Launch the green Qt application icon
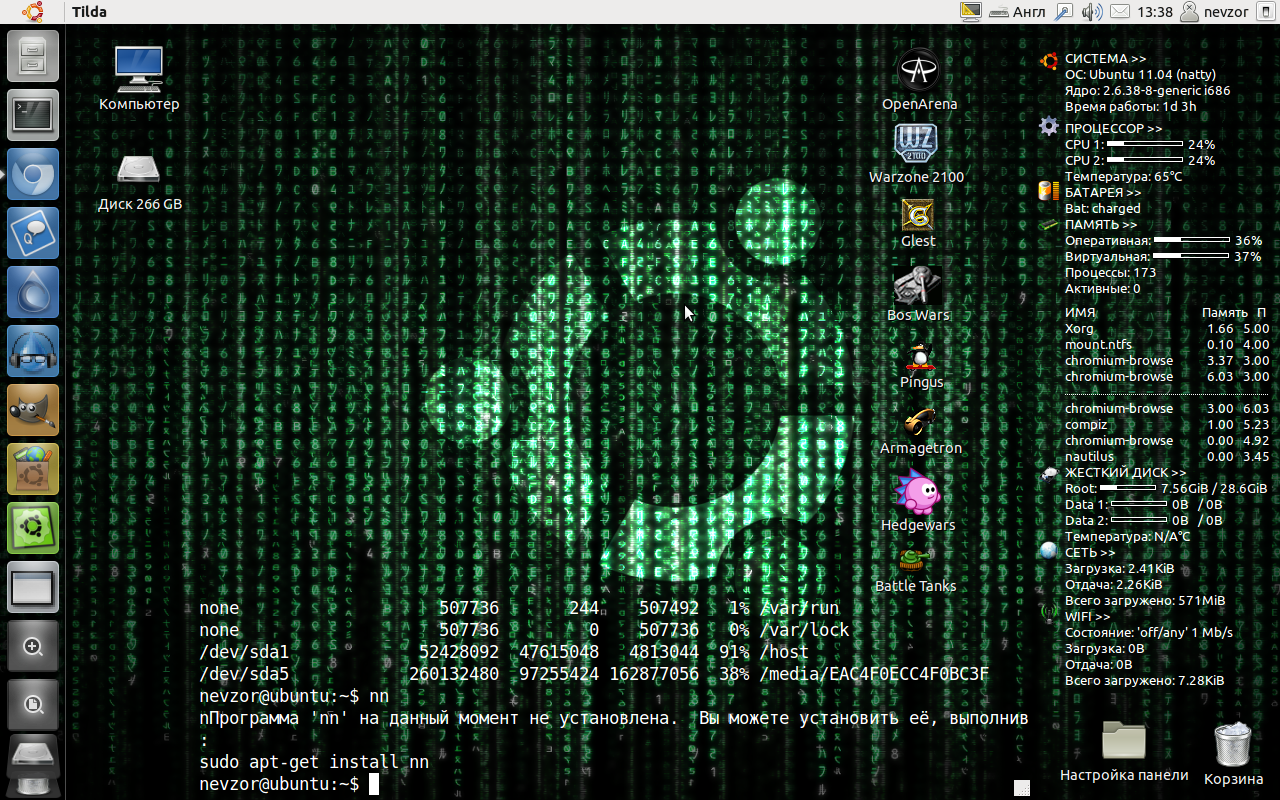 pos(33,528)
